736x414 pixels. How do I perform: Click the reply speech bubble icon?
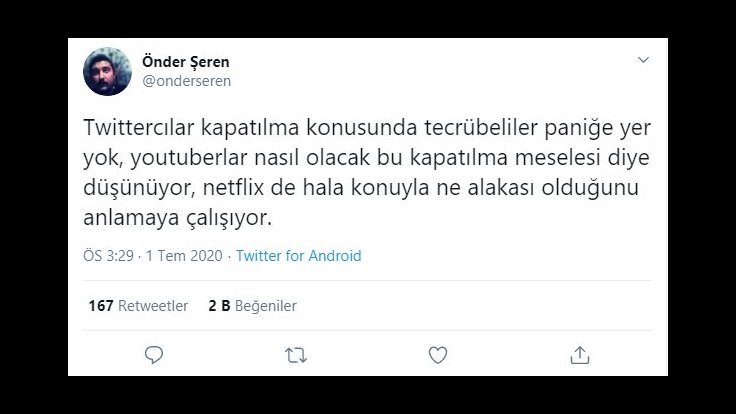153,354
